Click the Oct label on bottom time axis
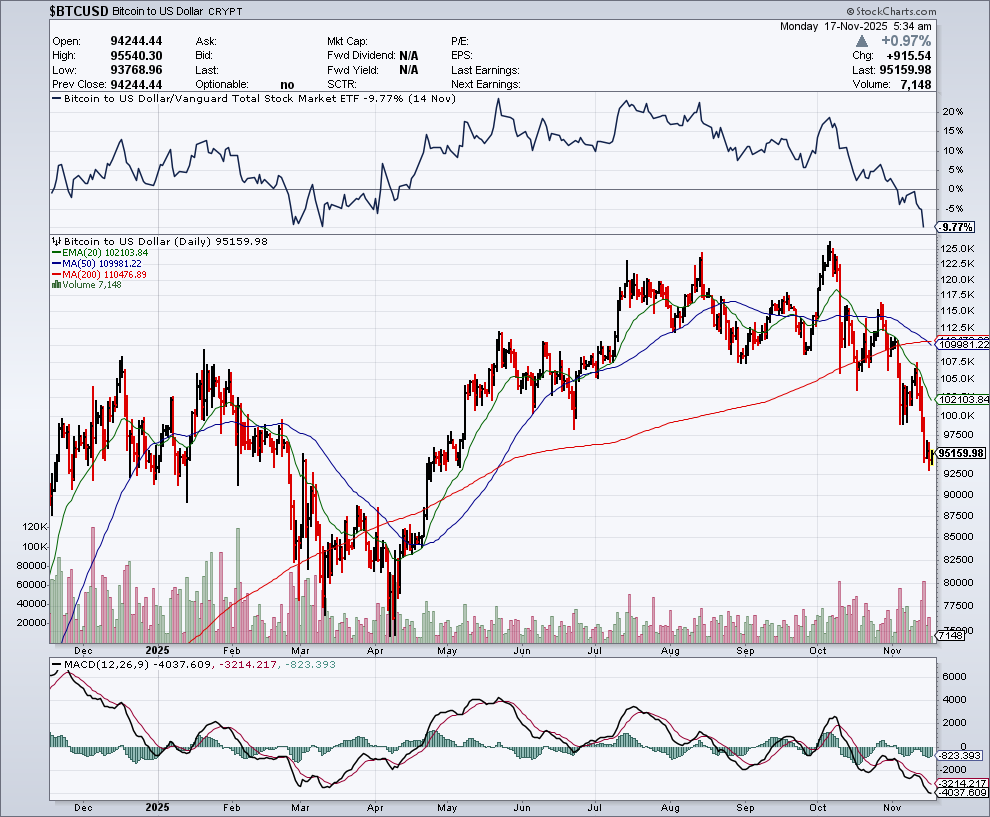This screenshot has height=817, width=990. point(818,806)
